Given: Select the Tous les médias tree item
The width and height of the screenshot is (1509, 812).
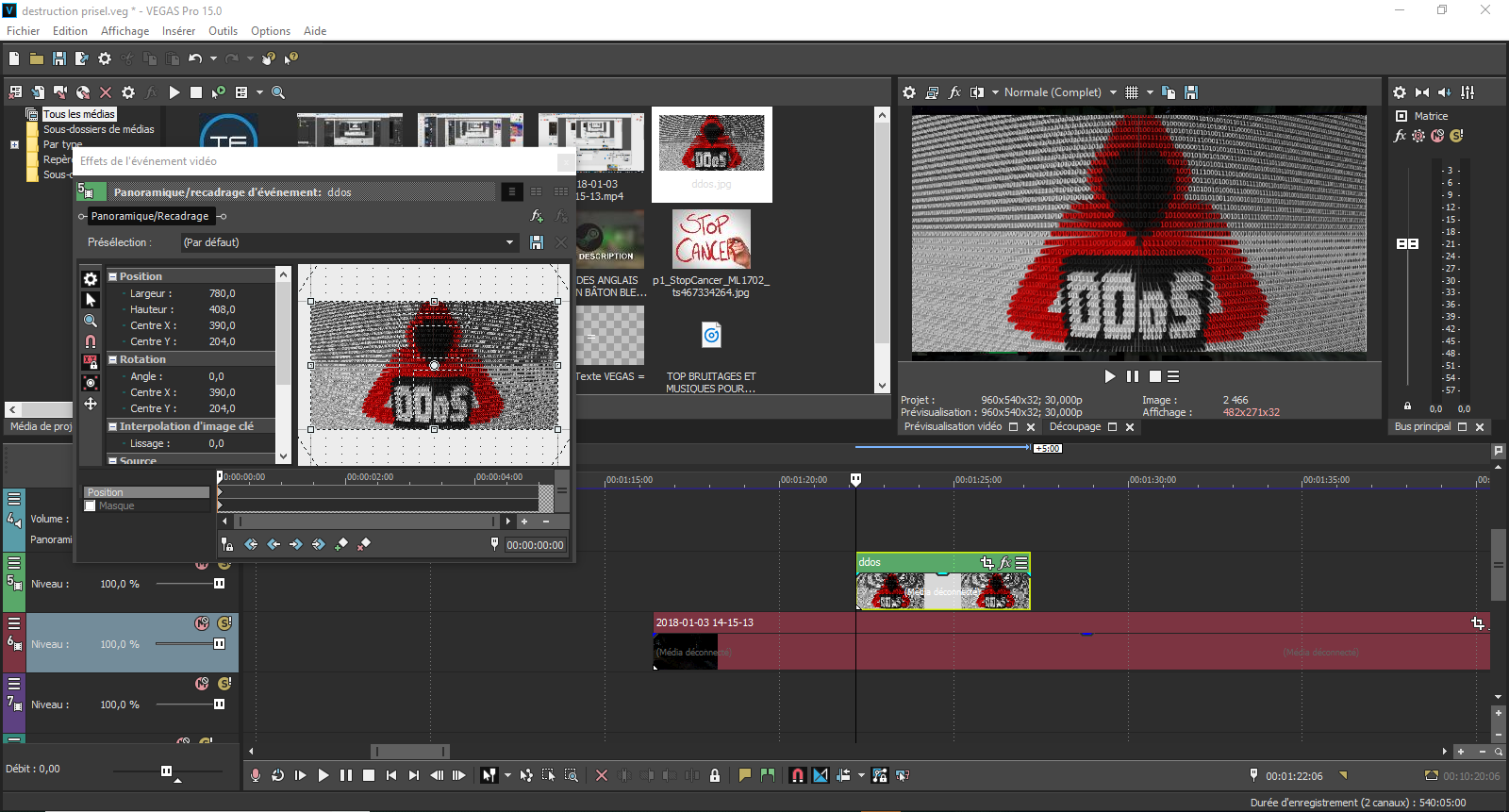Looking at the screenshot, I should [x=79, y=114].
